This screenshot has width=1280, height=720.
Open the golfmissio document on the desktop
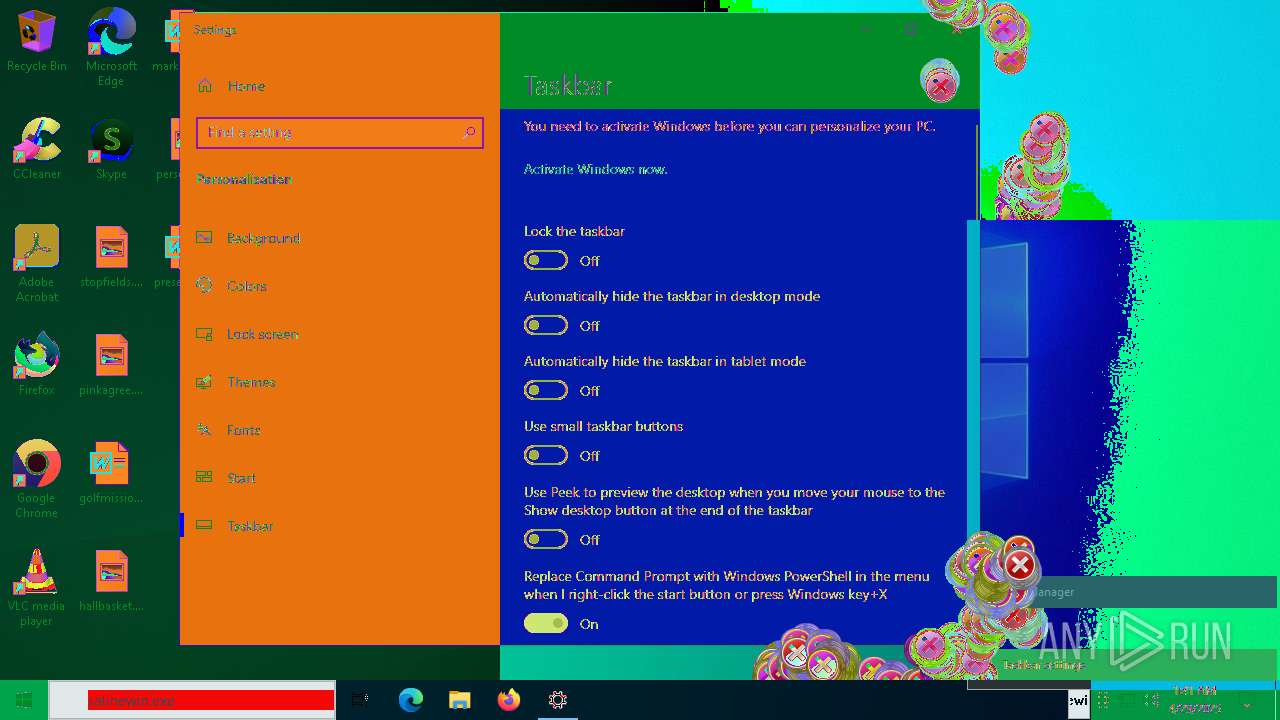(x=111, y=473)
